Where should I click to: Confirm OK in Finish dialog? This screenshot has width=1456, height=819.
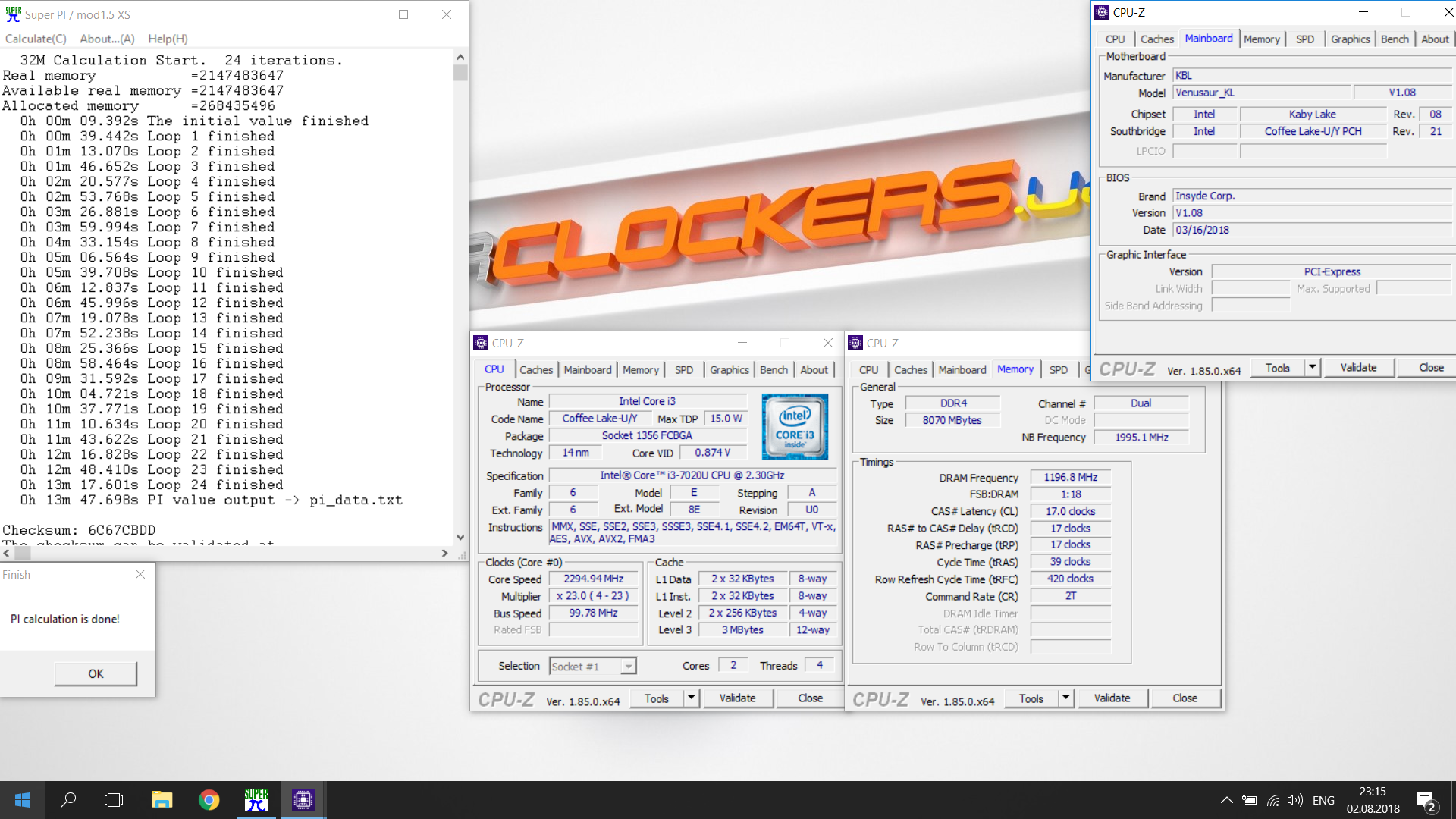[x=96, y=673]
